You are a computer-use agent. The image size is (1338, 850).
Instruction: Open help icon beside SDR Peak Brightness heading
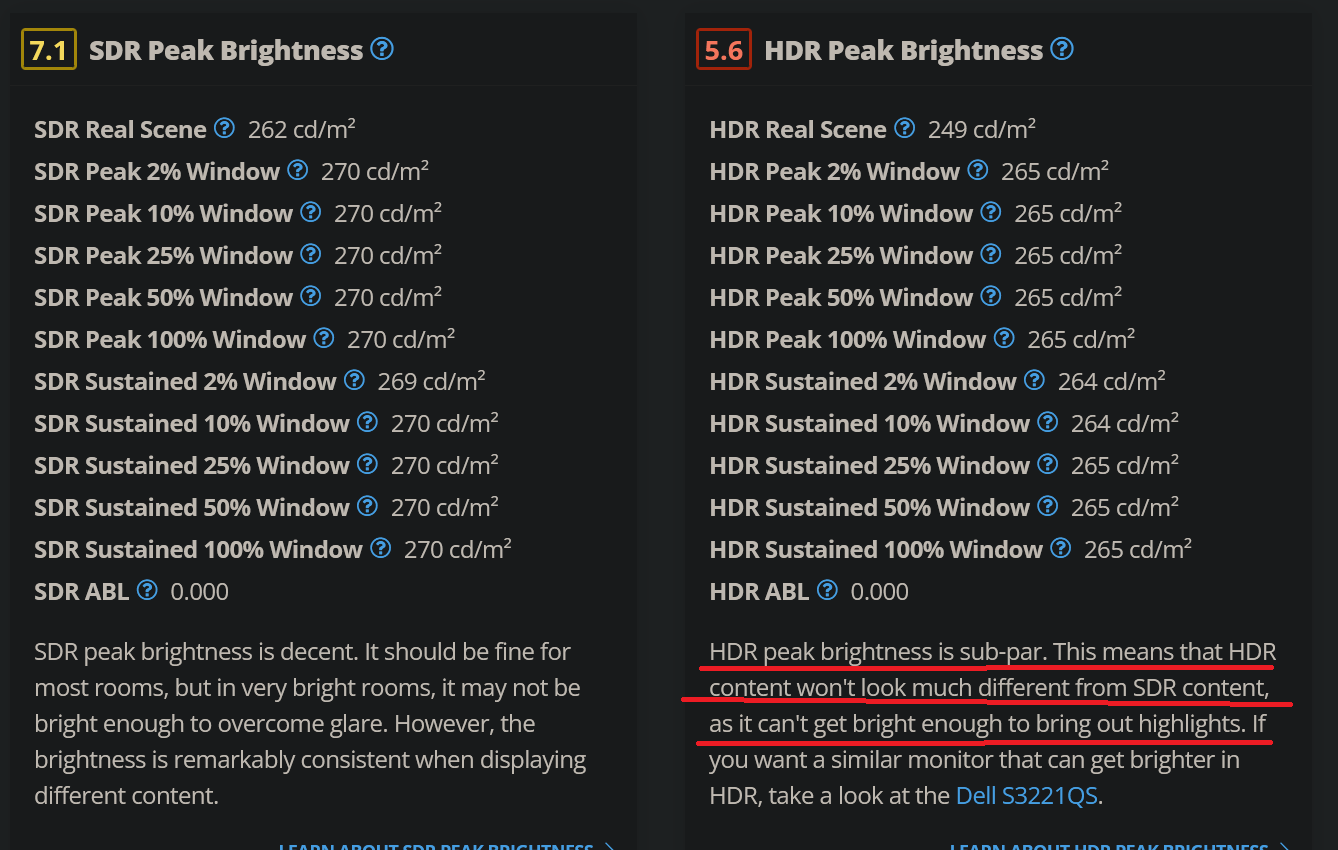[382, 49]
